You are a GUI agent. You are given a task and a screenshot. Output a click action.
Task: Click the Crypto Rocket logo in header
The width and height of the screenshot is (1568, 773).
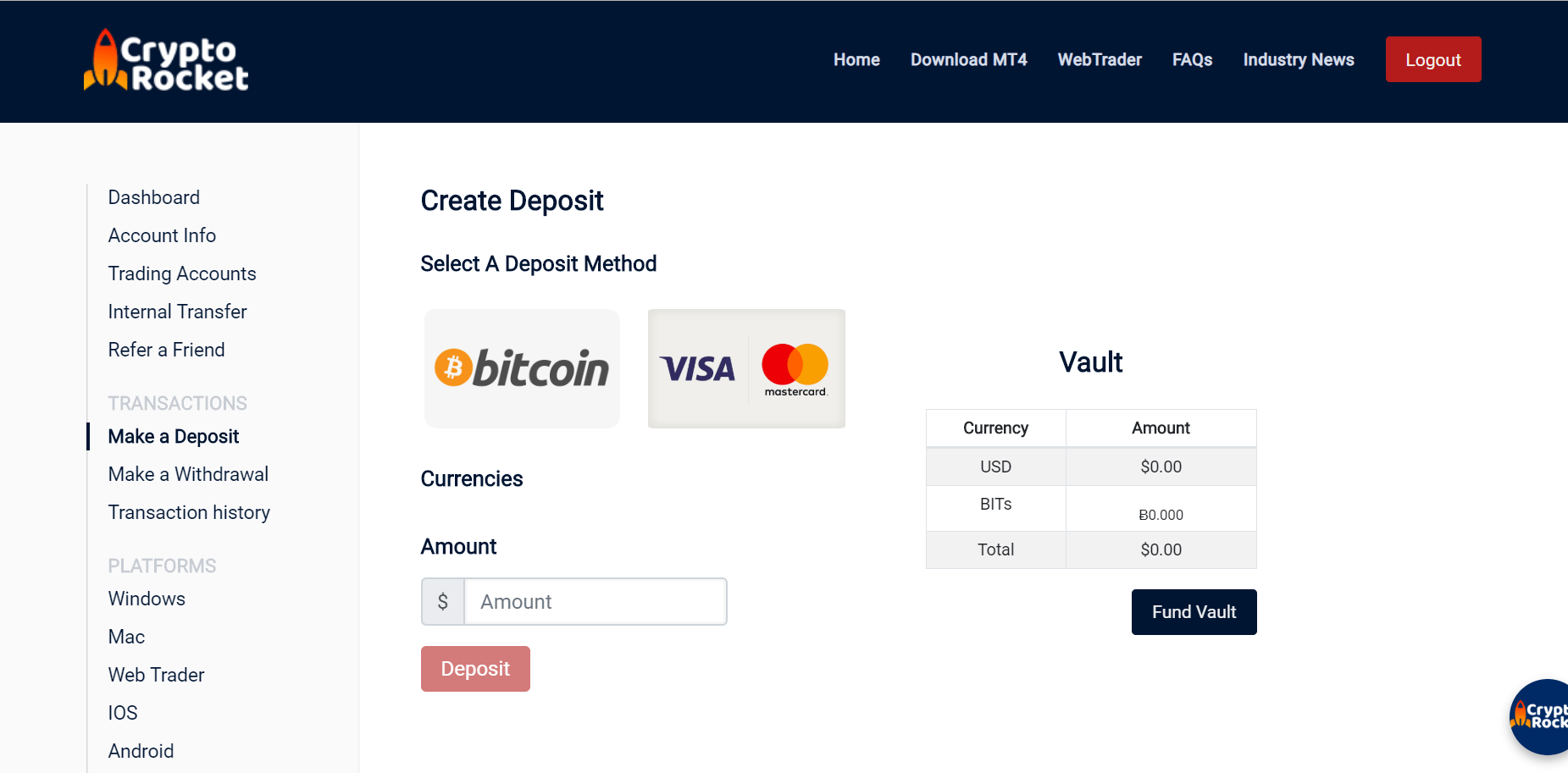coord(166,60)
